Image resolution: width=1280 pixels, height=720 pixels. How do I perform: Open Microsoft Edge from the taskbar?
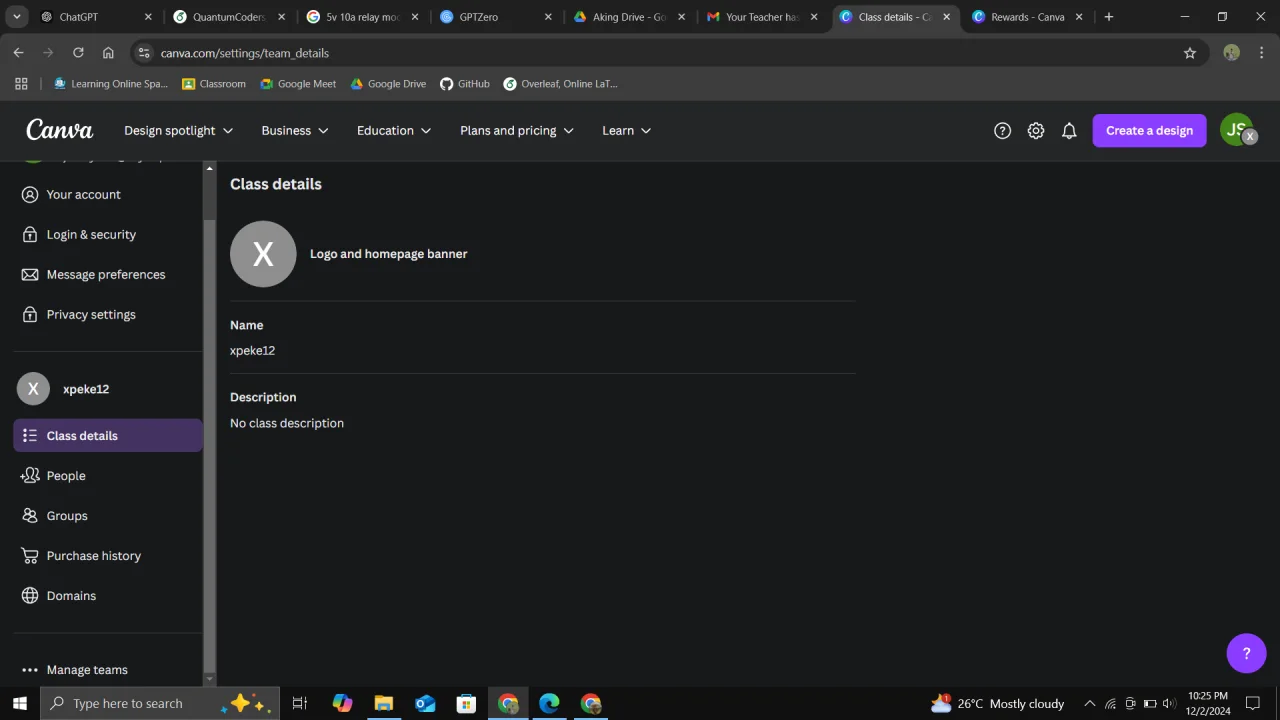coord(549,703)
